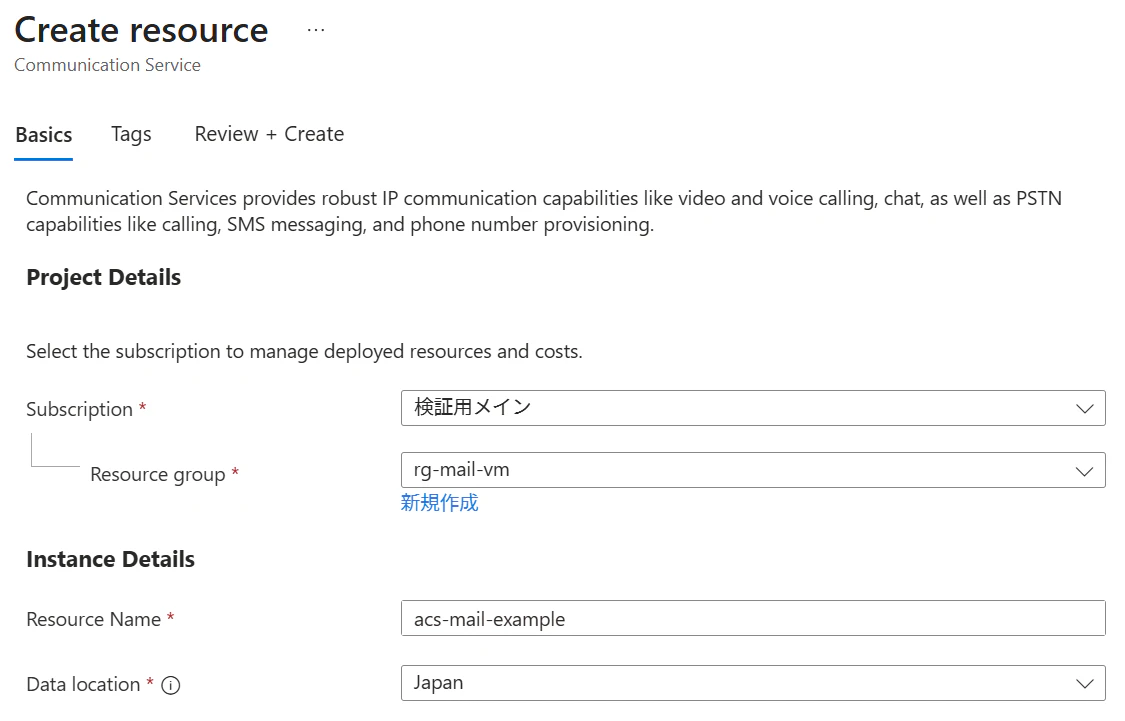The image size is (1125, 721).
Task: Click the Resource group field label
Action: pos(157,474)
